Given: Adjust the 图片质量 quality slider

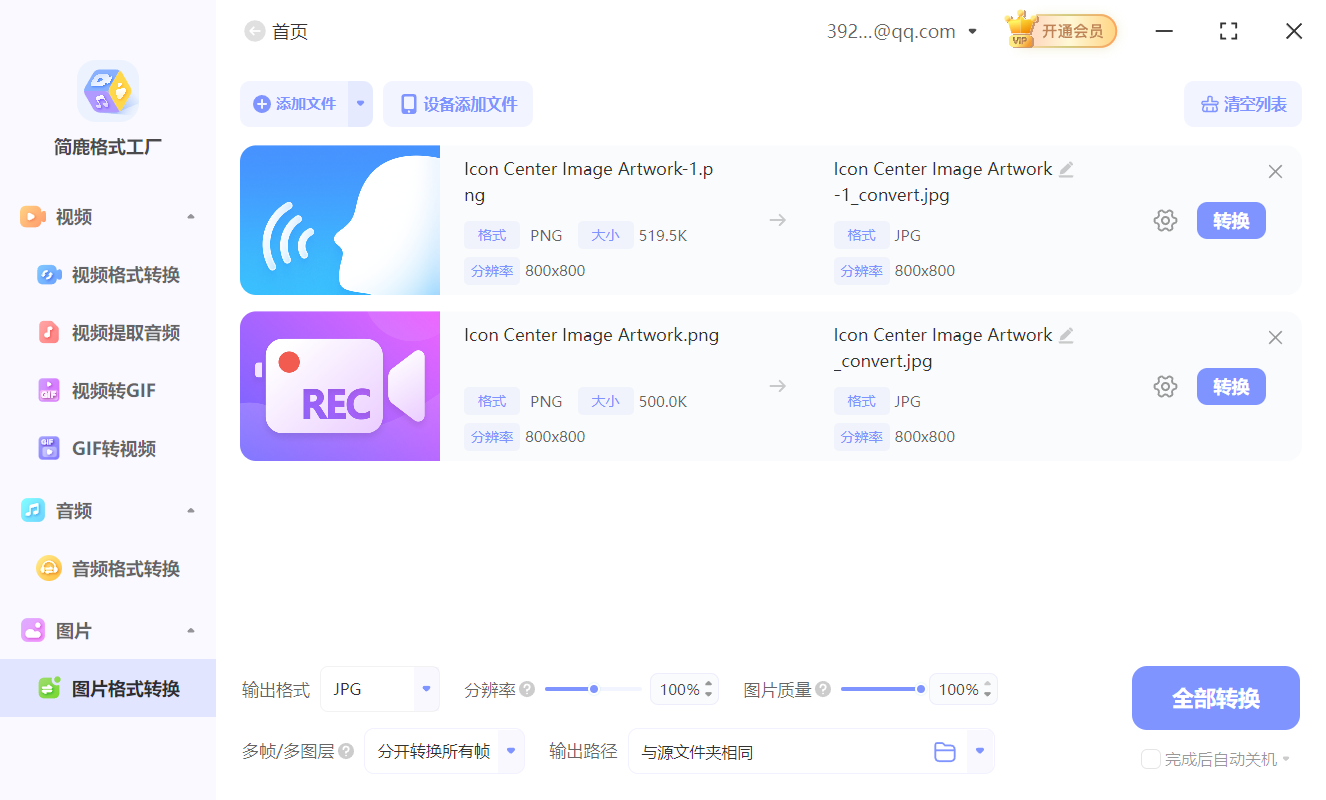Looking at the screenshot, I should (x=920, y=688).
